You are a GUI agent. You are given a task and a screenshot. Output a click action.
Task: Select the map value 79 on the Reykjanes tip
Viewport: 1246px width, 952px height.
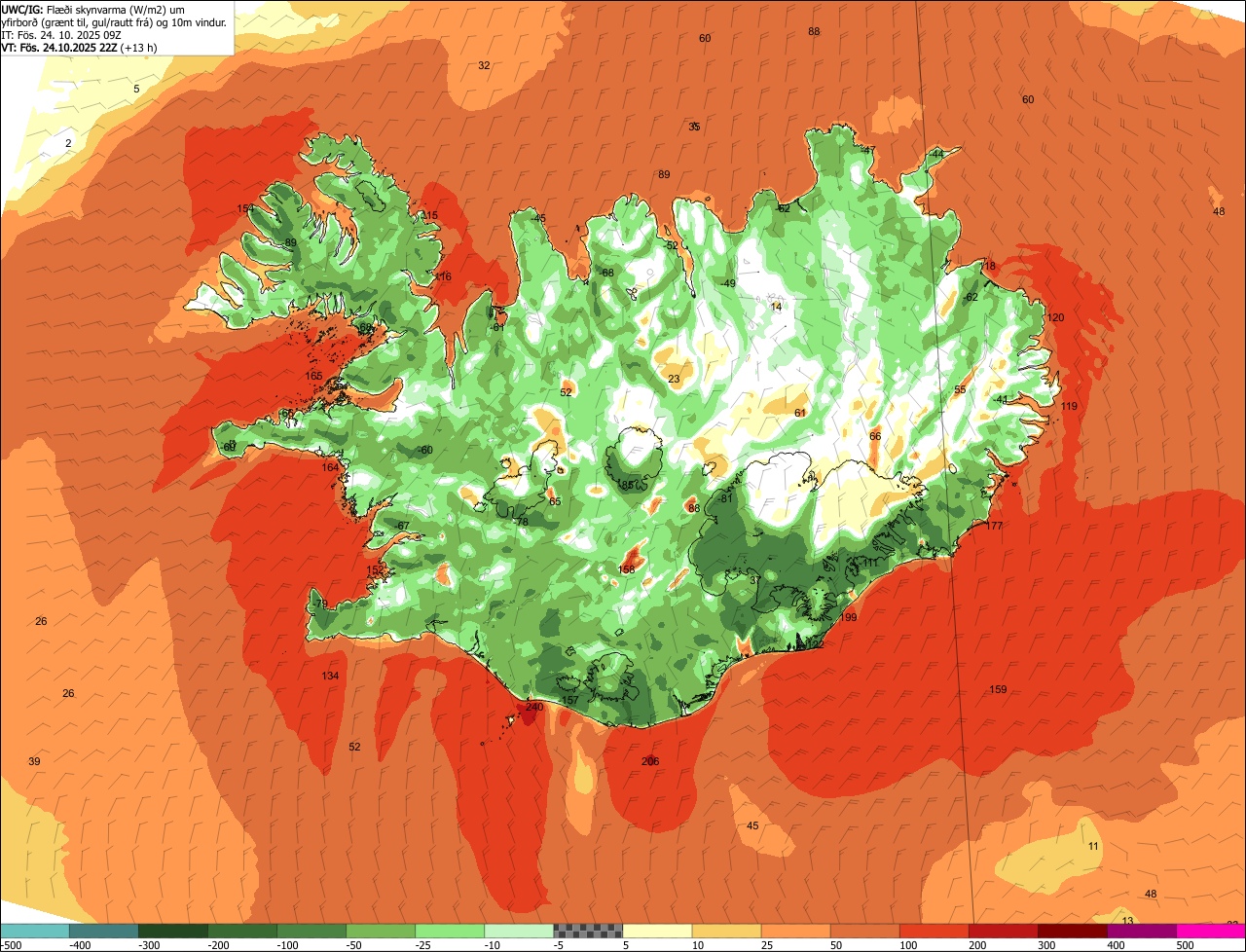(x=322, y=604)
